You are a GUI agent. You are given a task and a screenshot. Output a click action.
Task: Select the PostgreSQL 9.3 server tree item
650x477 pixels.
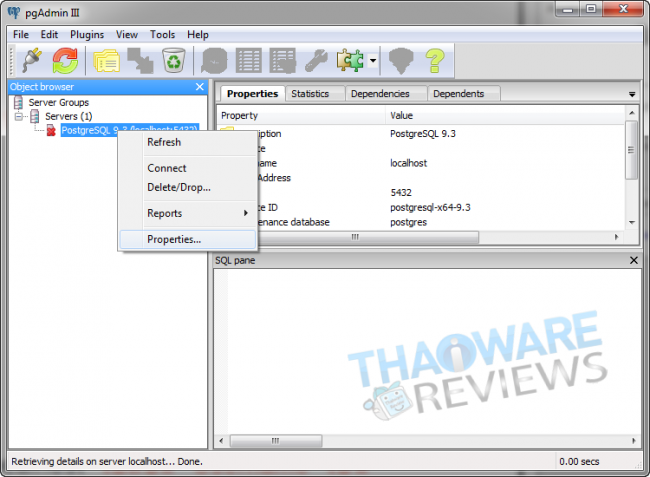[129, 130]
